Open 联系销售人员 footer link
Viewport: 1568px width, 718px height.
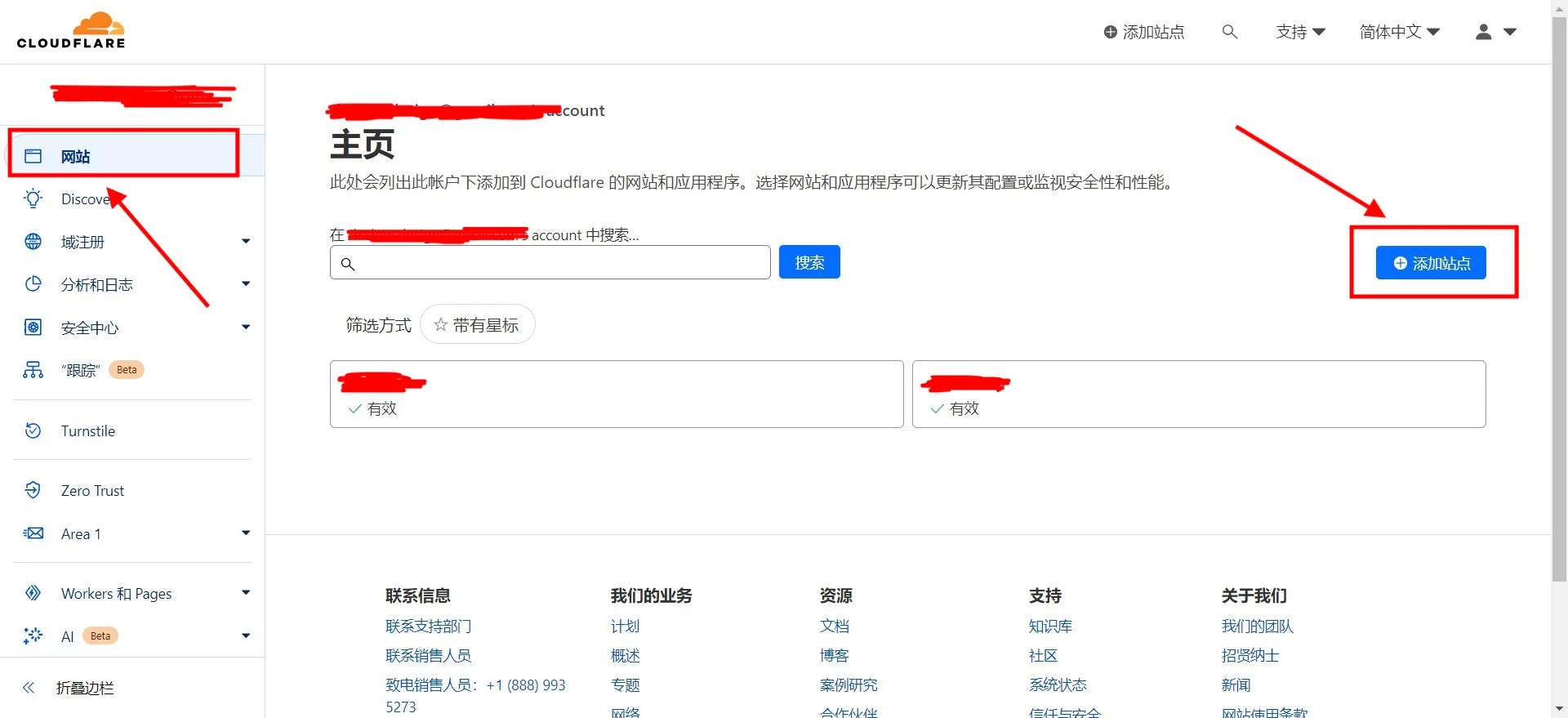coord(428,656)
